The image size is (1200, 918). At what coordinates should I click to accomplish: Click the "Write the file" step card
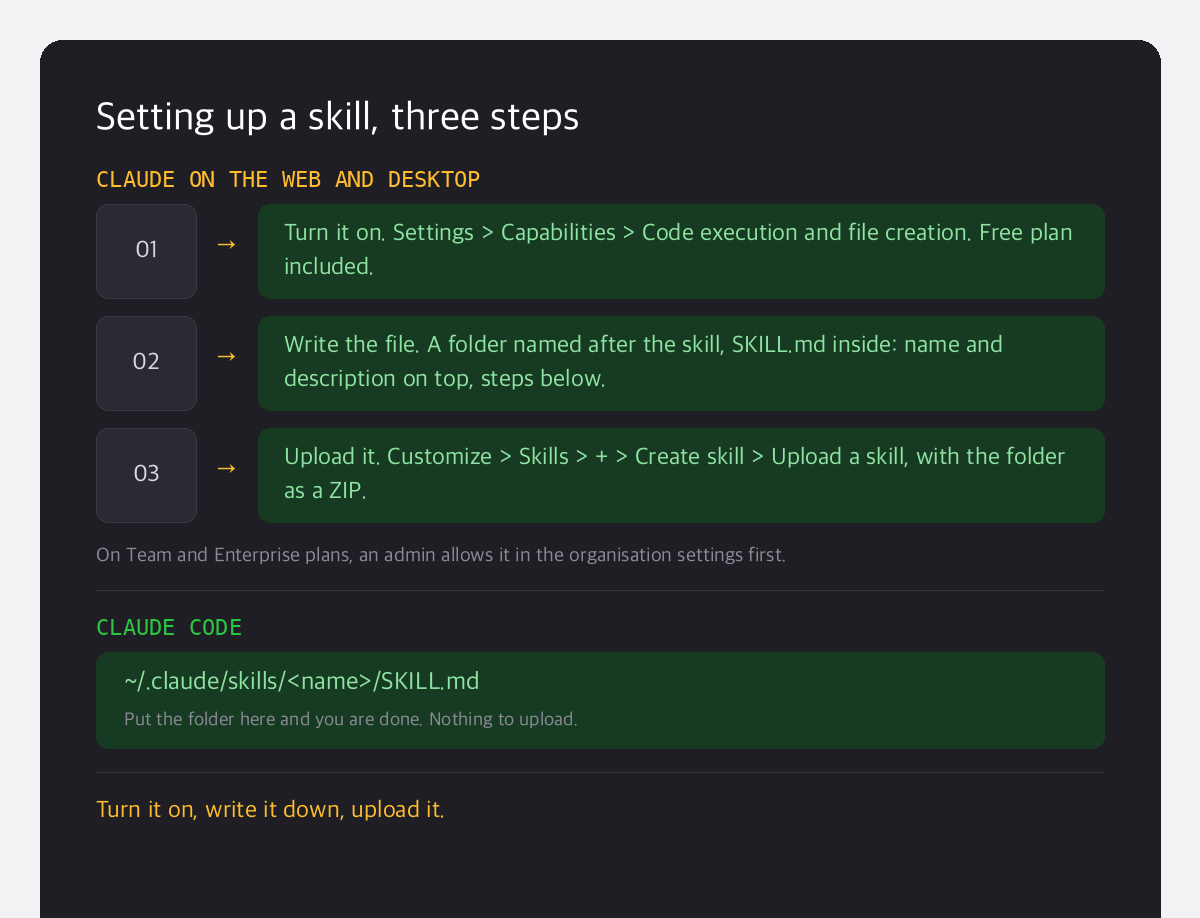(x=681, y=363)
